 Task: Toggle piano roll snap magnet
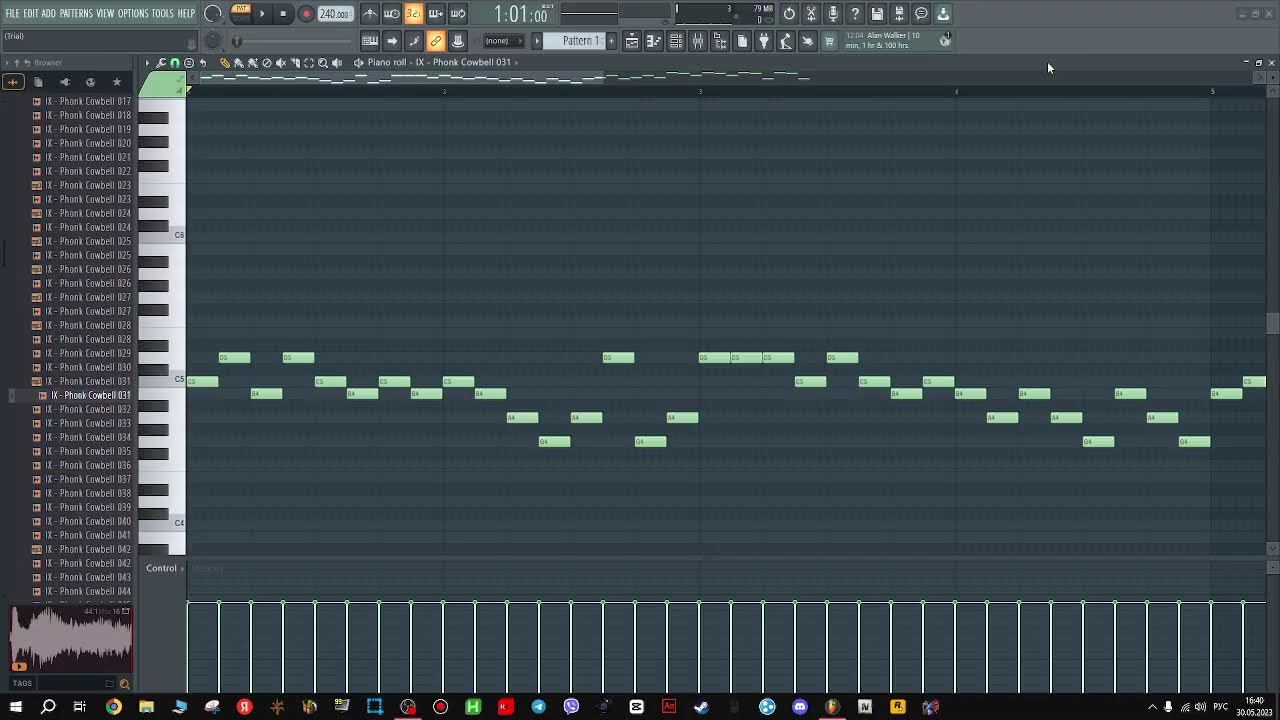[175, 63]
